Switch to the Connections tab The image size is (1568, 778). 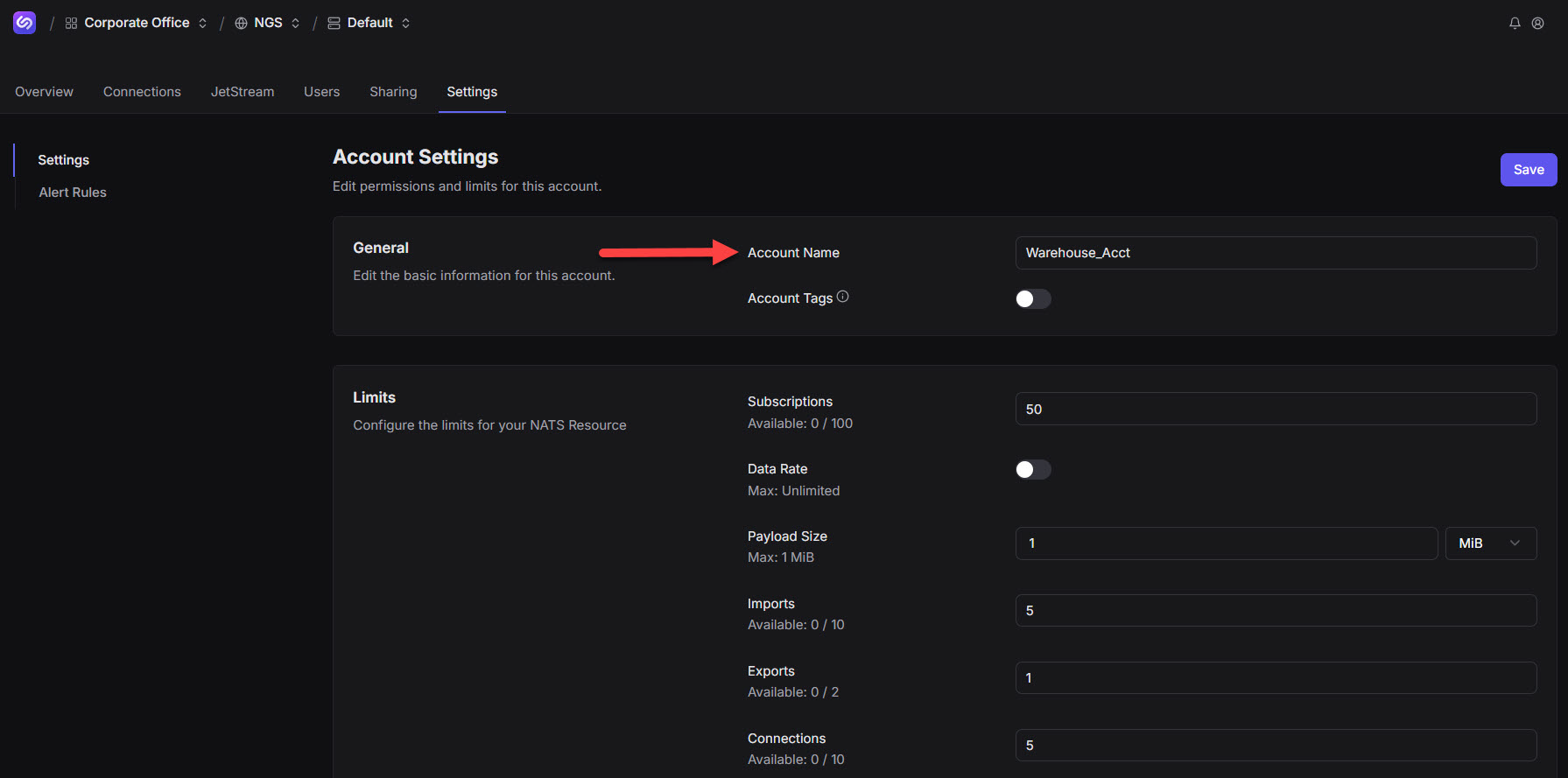142,92
